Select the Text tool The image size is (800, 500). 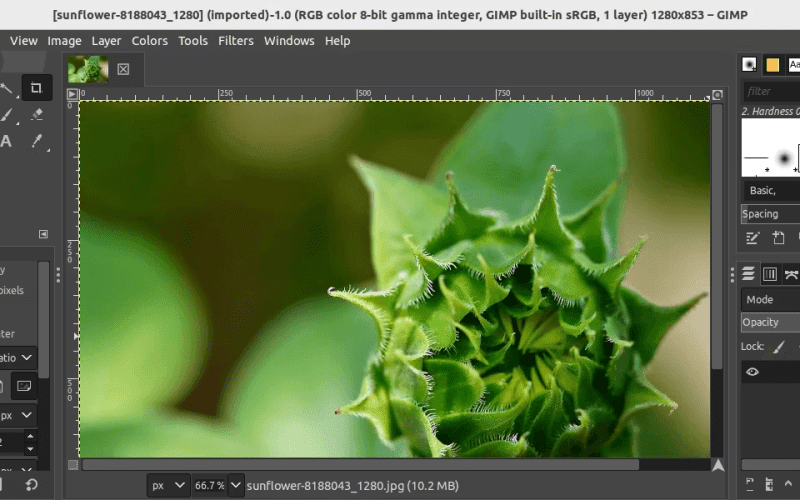click(6, 141)
